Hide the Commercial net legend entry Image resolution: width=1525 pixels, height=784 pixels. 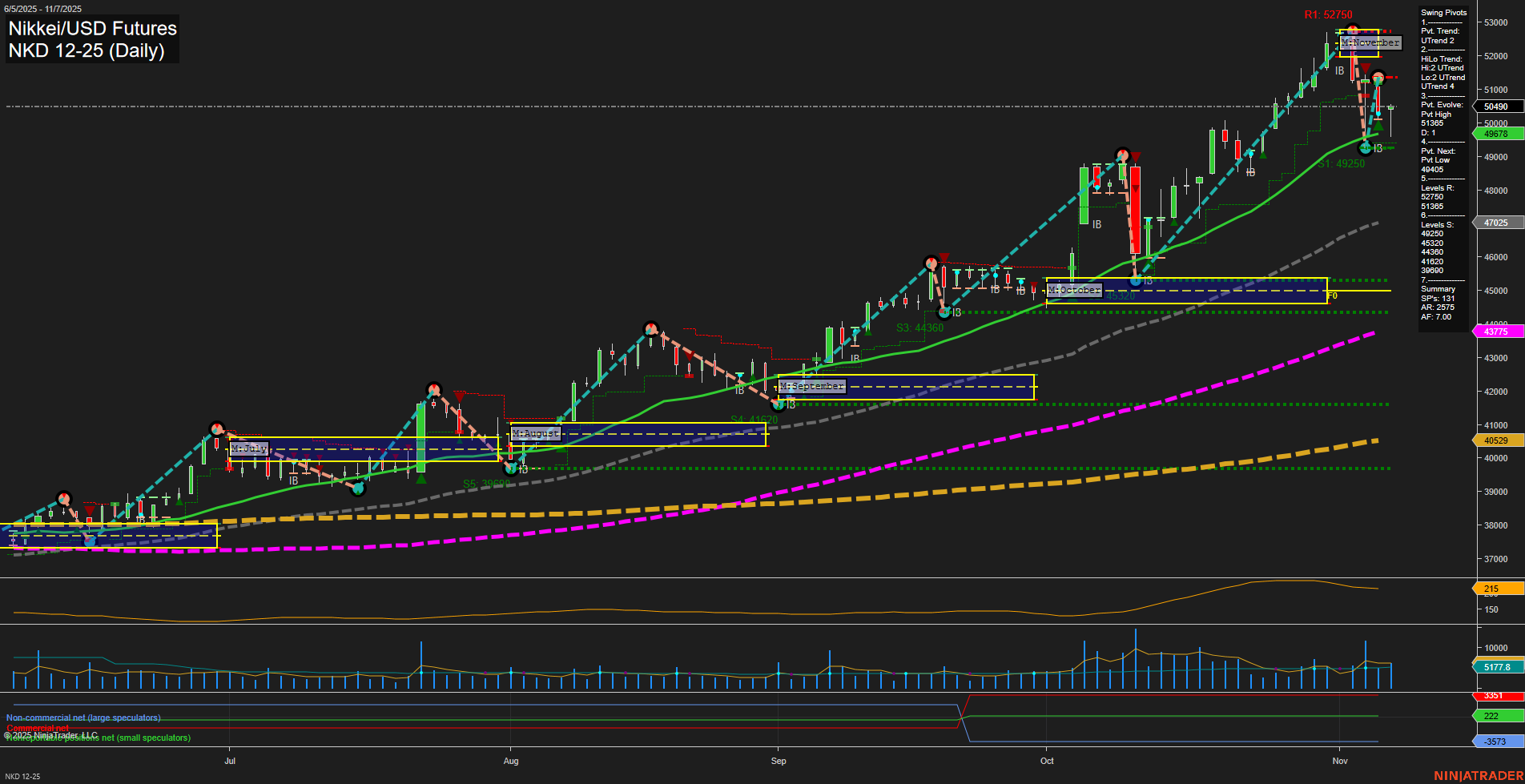click(x=38, y=728)
